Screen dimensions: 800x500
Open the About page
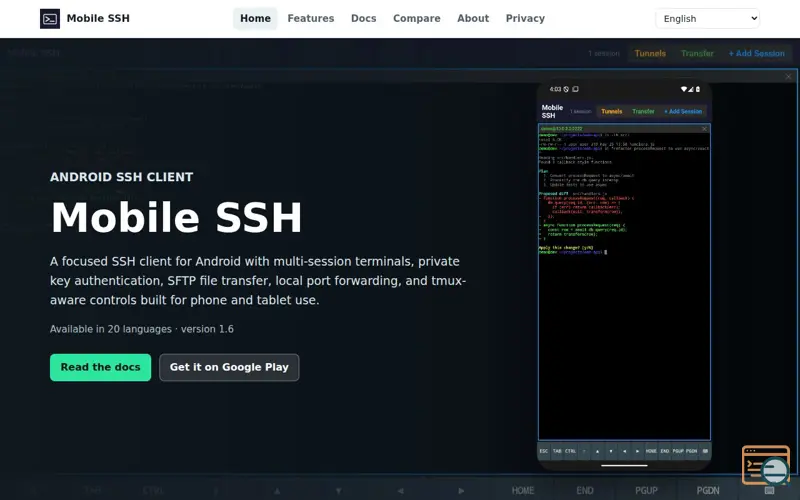[473, 18]
